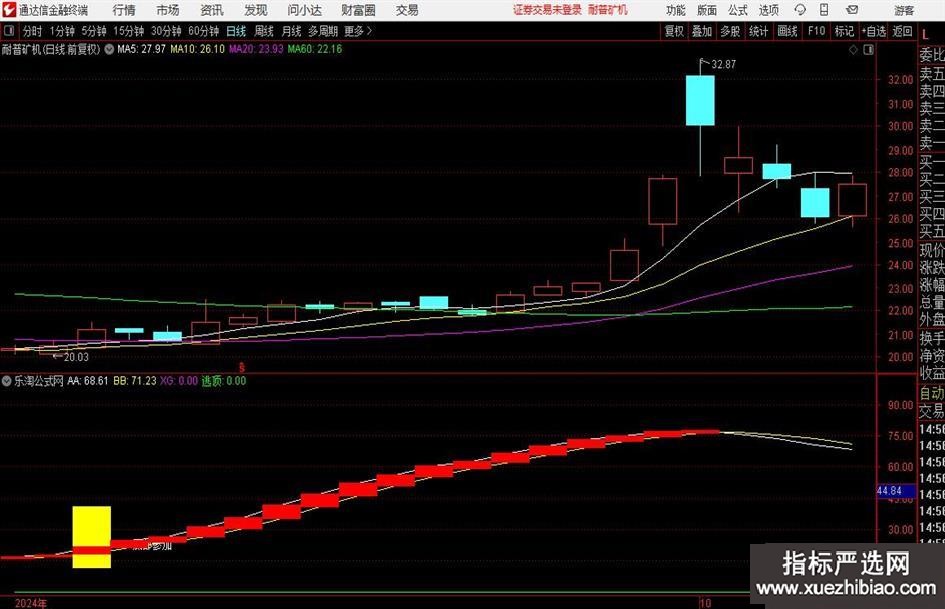Click the 证券交易未登录 login link
Screen dimensions: 945x609
pos(547,10)
